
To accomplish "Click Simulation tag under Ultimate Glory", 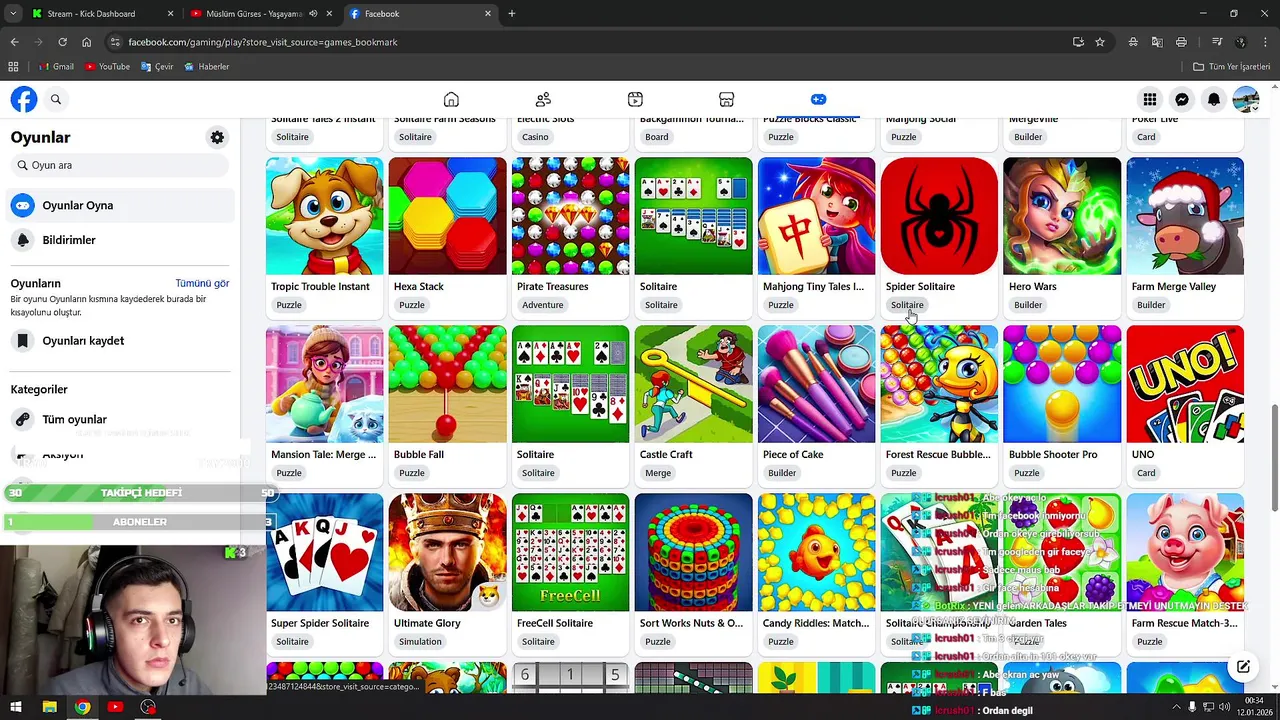I will (x=420, y=642).
